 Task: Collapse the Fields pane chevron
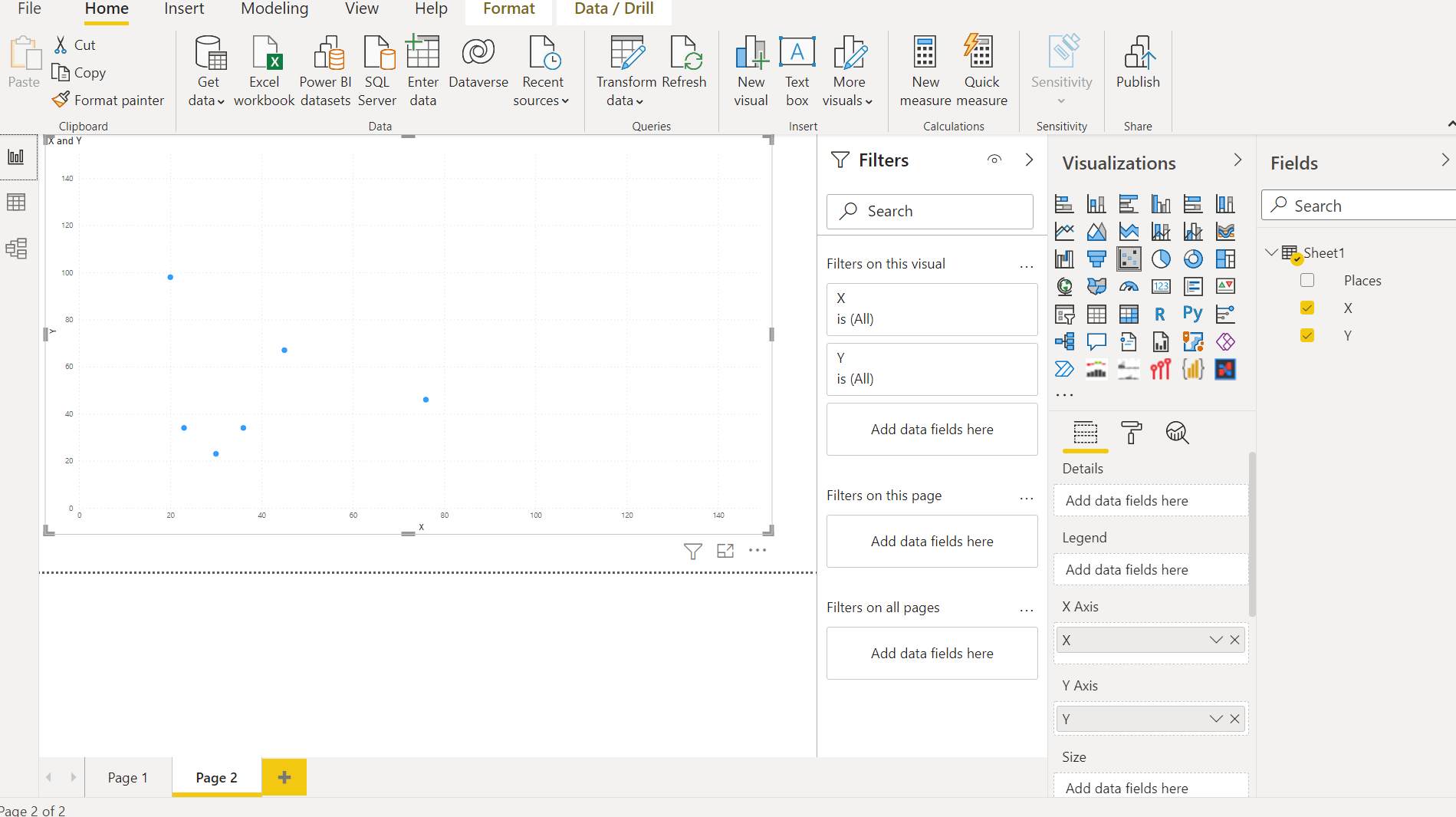point(1444,160)
